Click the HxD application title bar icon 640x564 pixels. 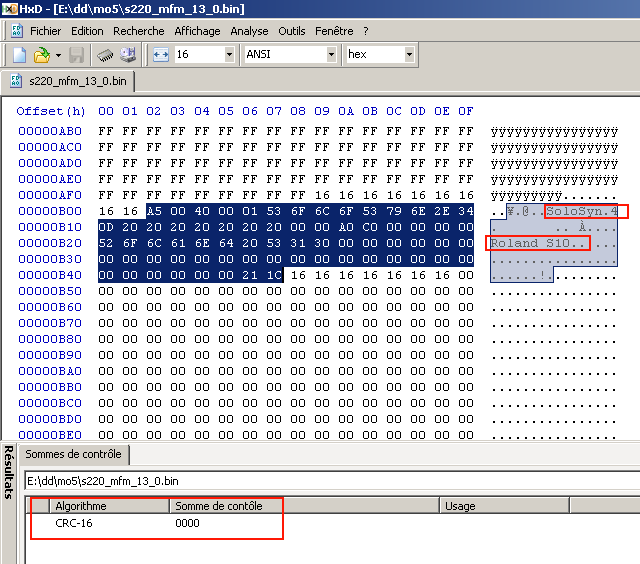[x=10, y=9]
